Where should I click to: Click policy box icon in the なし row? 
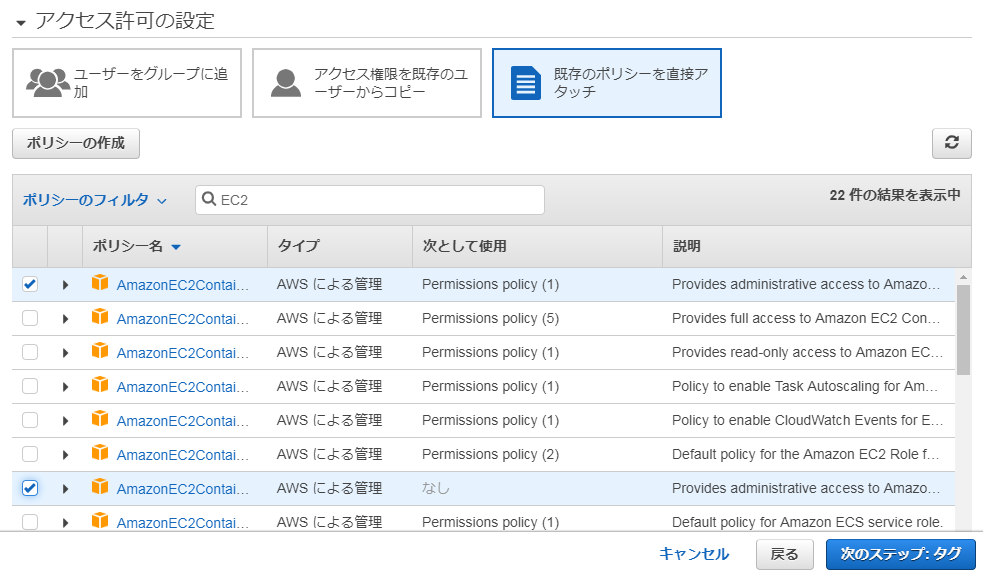(100, 486)
